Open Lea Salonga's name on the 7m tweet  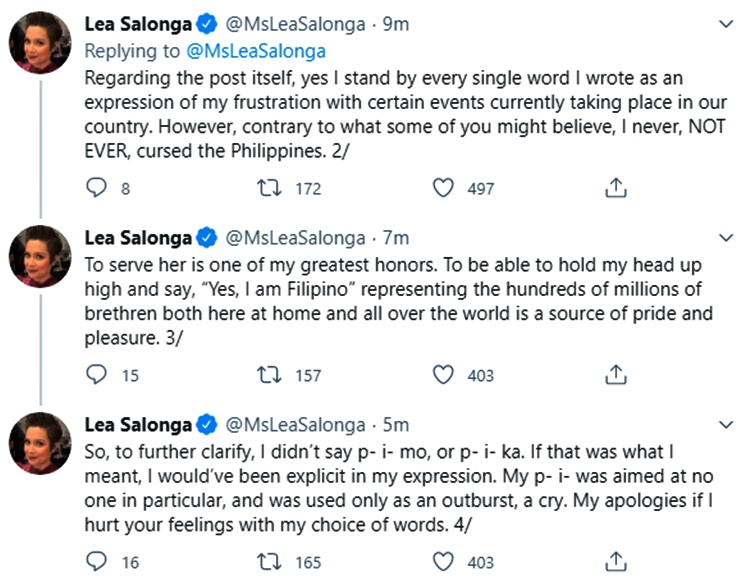pos(138,238)
